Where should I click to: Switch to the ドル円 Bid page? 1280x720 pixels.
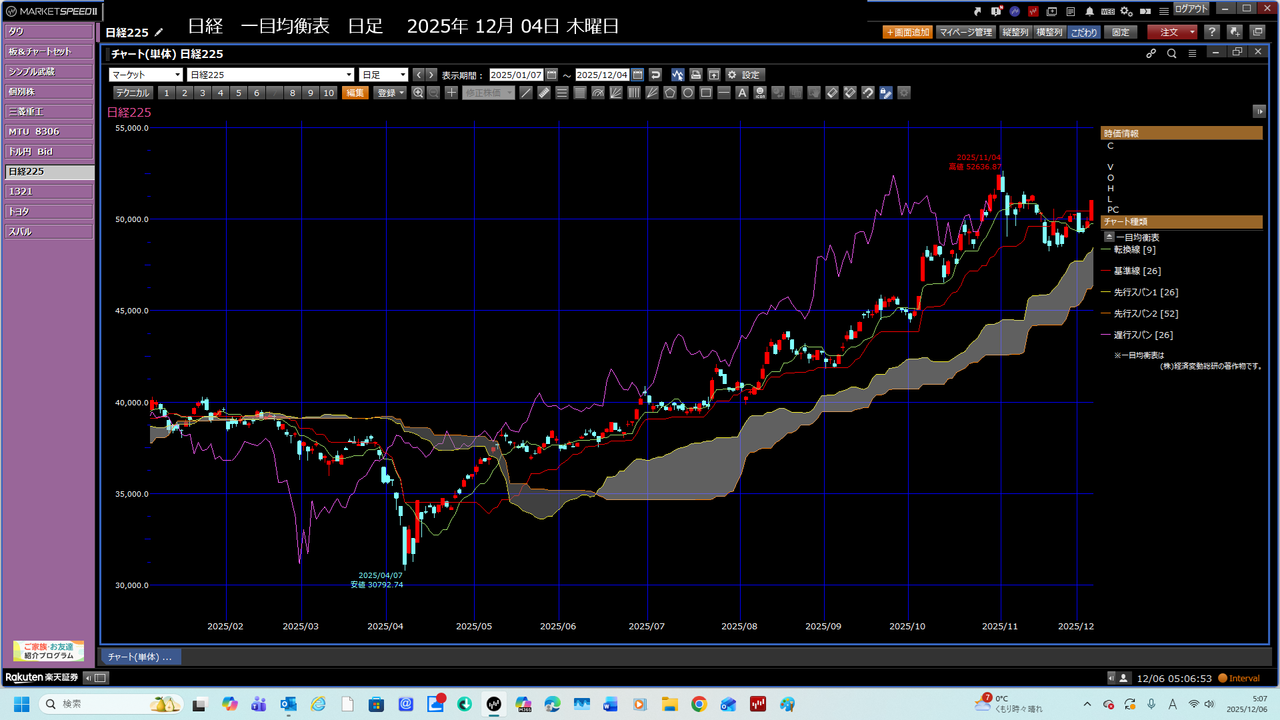[x=49, y=152]
